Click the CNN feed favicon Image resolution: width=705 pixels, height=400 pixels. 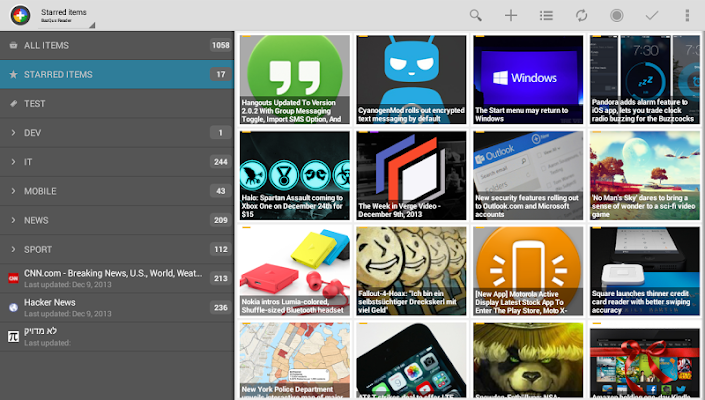(x=13, y=278)
